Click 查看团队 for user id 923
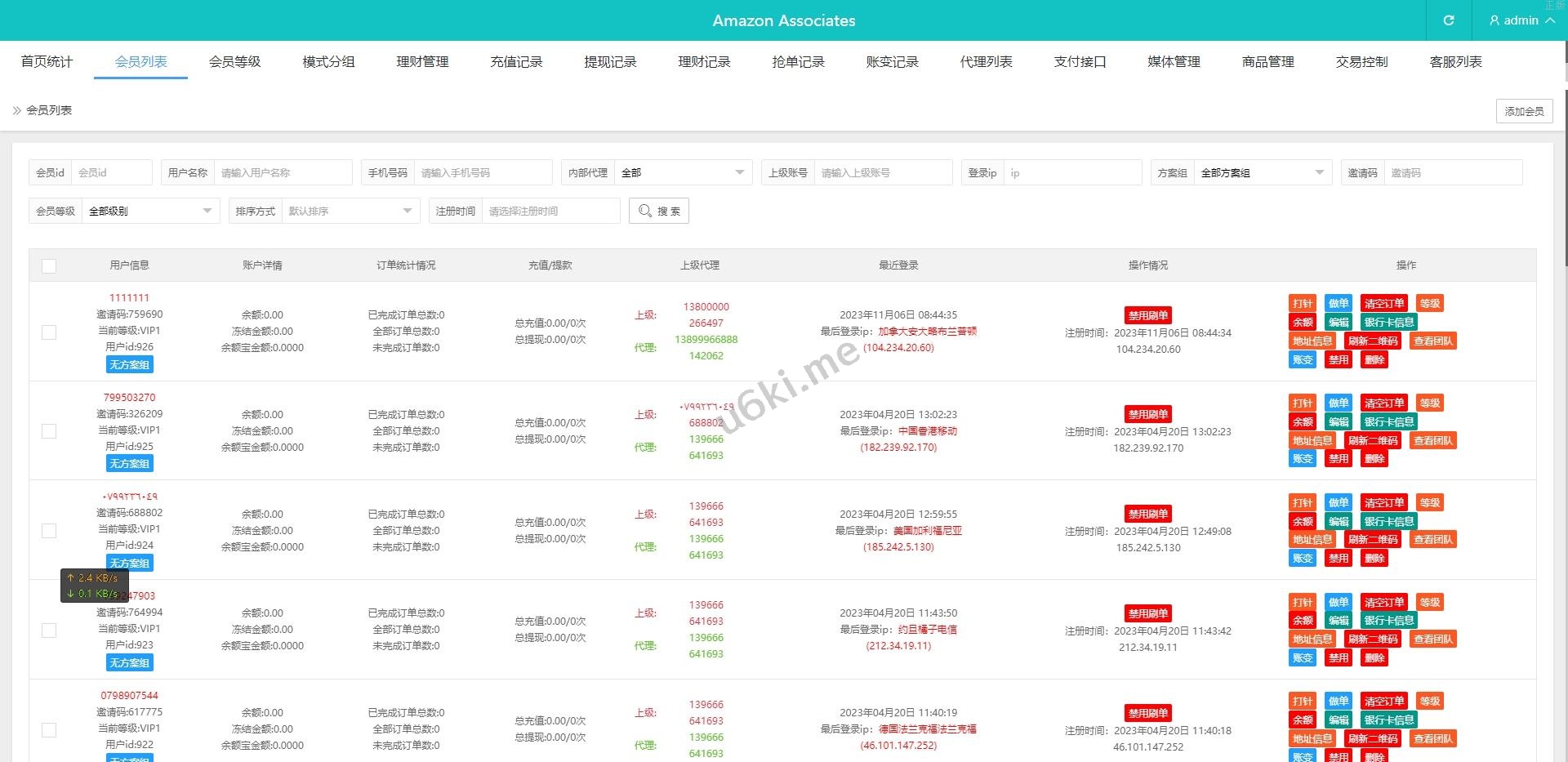 [x=1433, y=639]
